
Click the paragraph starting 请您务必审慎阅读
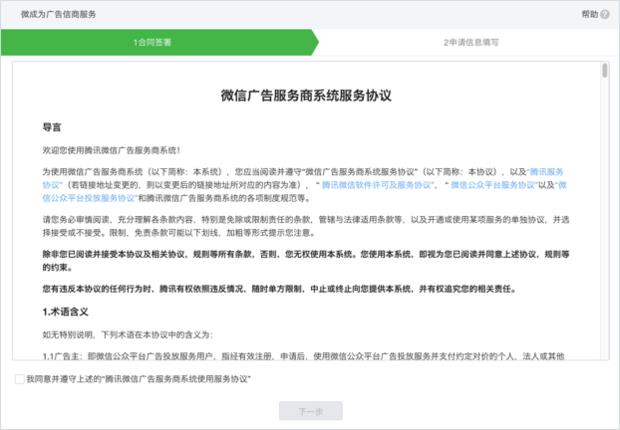click(306, 226)
